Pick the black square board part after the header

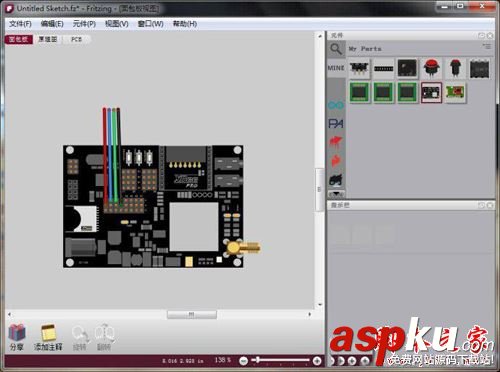[x=407, y=68]
